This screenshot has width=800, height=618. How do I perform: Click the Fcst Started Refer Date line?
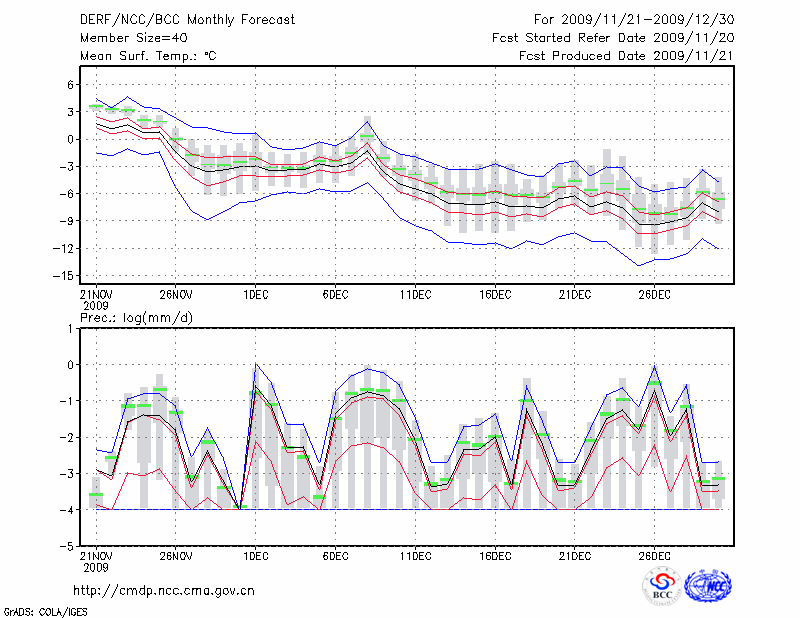click(x=613, y=38)
